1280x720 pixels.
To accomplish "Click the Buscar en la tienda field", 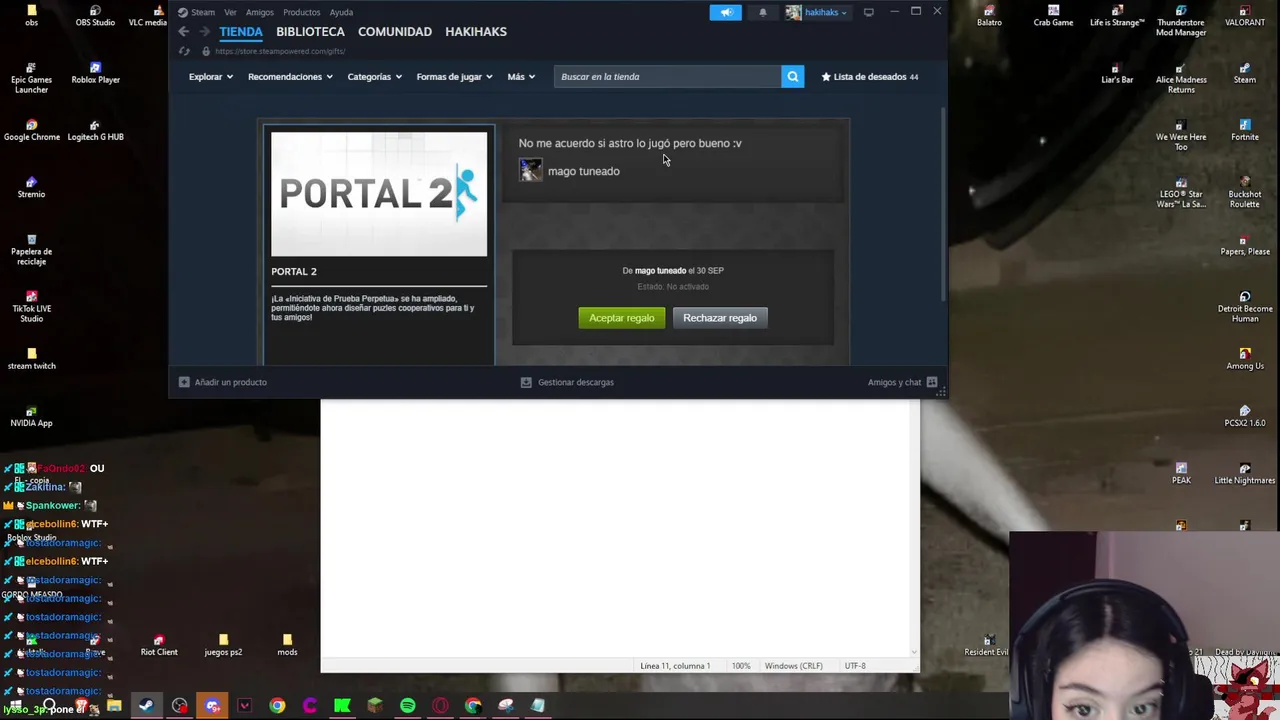I will (667, 76).
